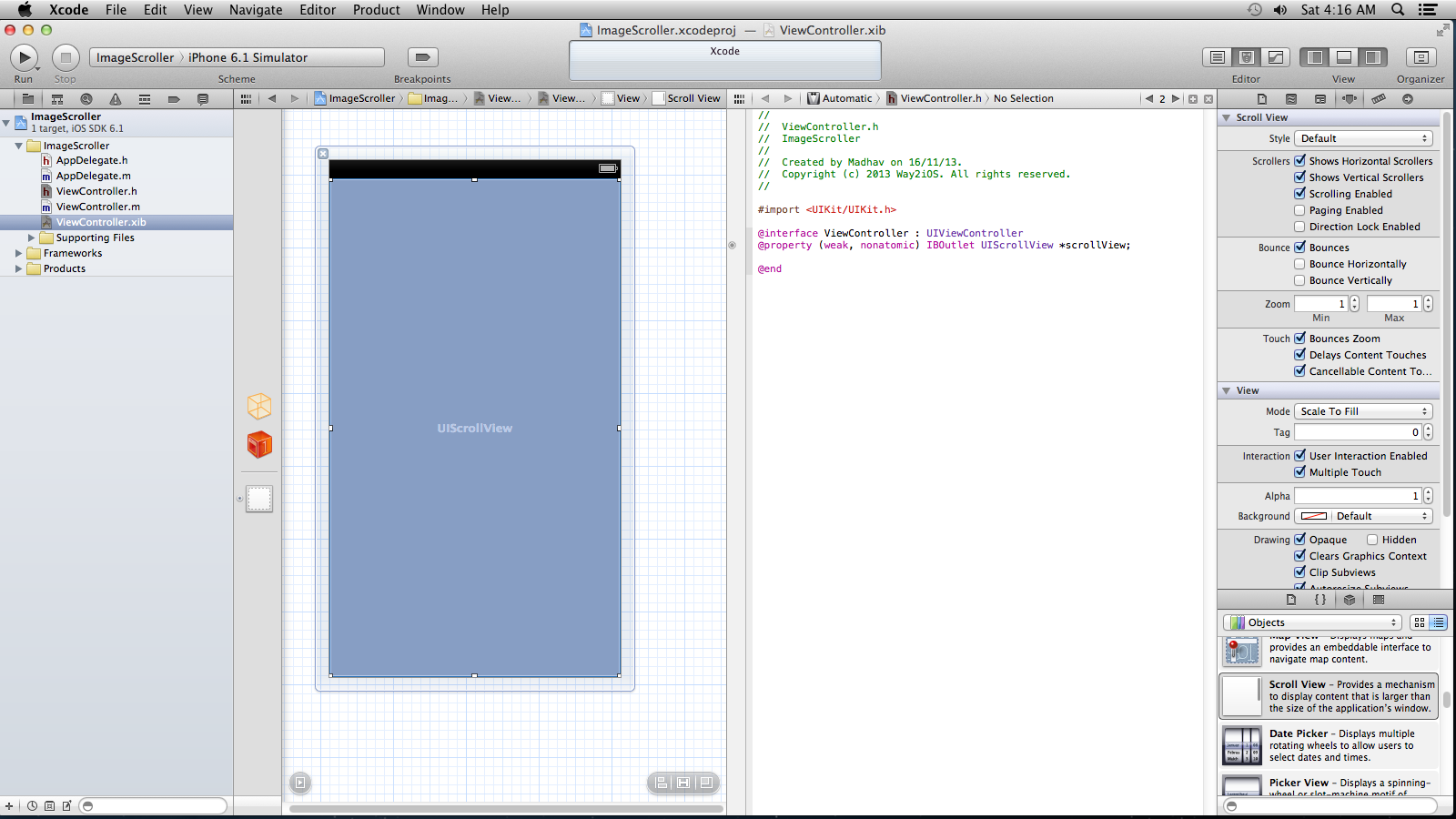Open the Search navigator
Viewport: 1456px width, 819px height.
pos(86,98)
